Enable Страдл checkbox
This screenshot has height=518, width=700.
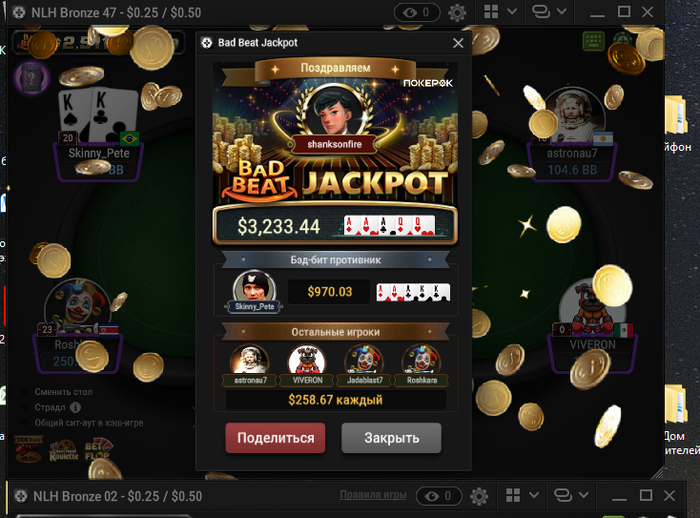(x=25, y=407)
